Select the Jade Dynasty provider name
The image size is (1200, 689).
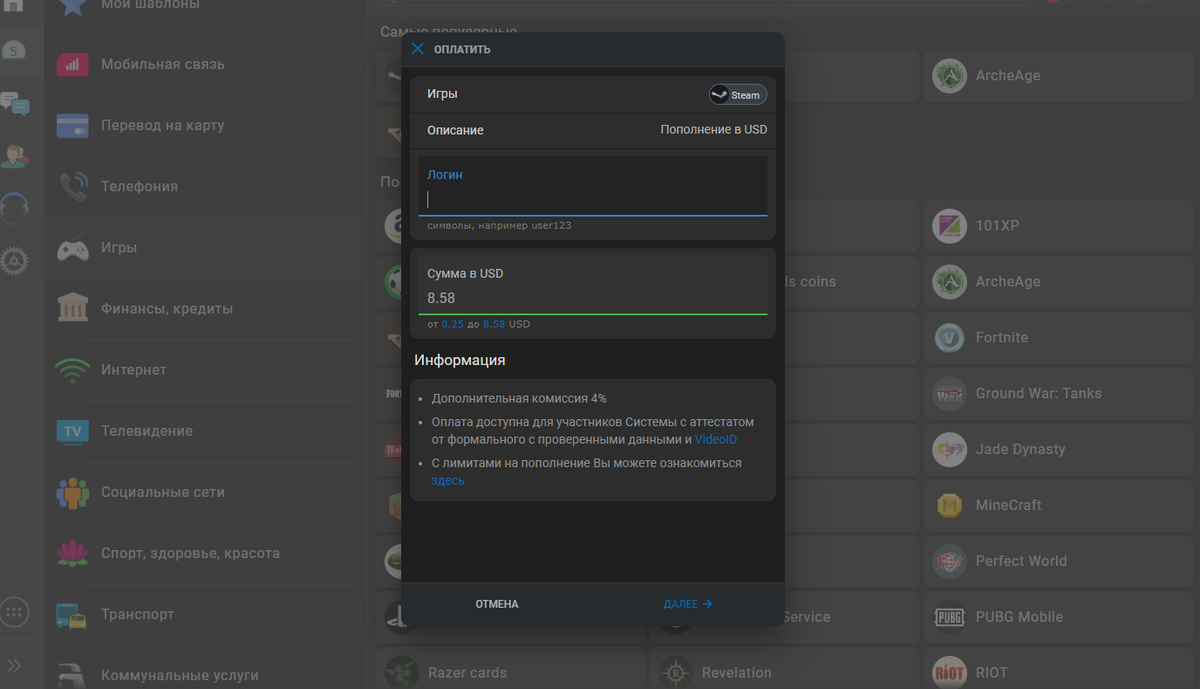click(1020, 450)
